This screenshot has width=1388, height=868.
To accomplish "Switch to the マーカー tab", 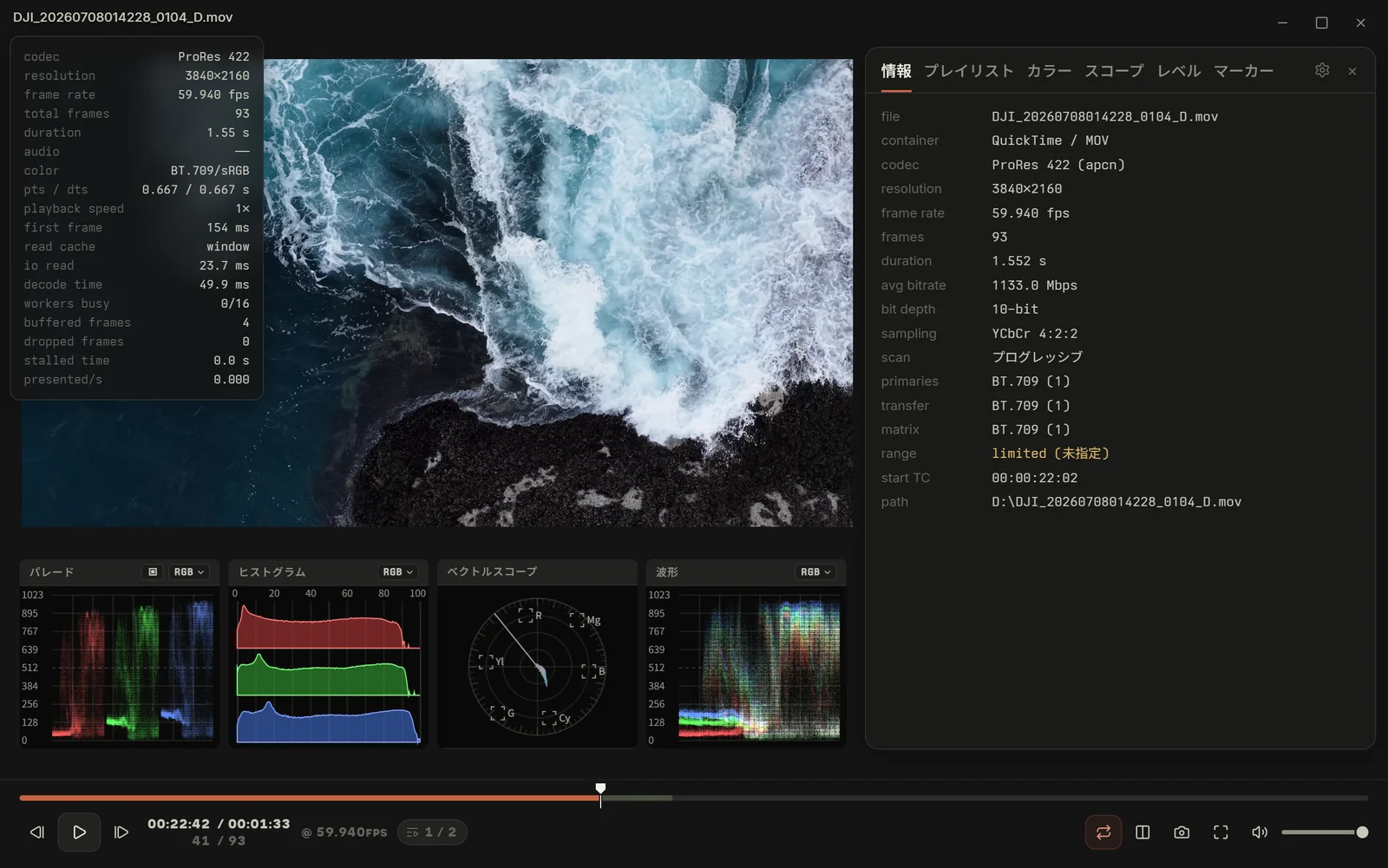I will coord(1243,71).
